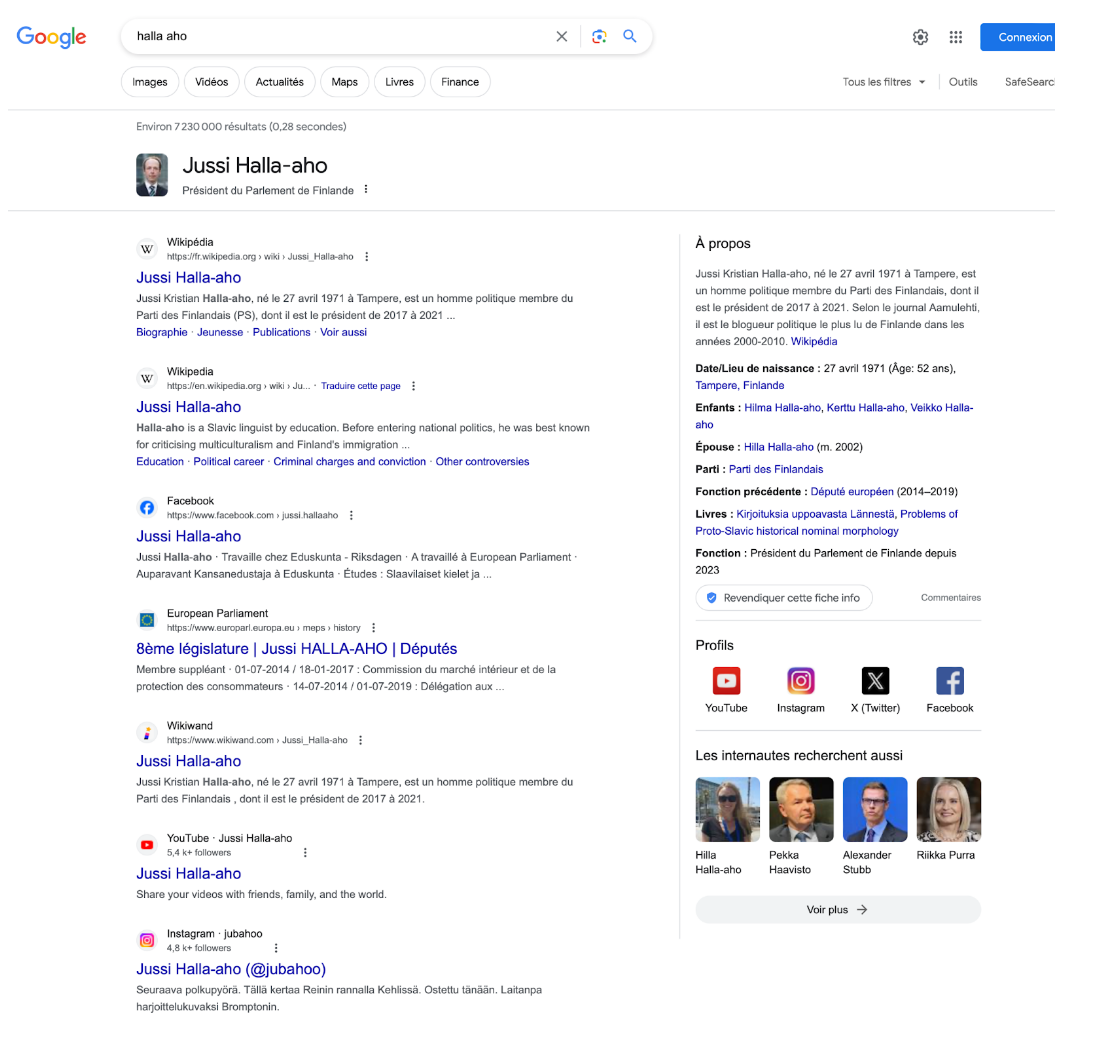Screen dimensions: 1112x1045
Task: Open the Publications sitelink
Action: point(282,332)
